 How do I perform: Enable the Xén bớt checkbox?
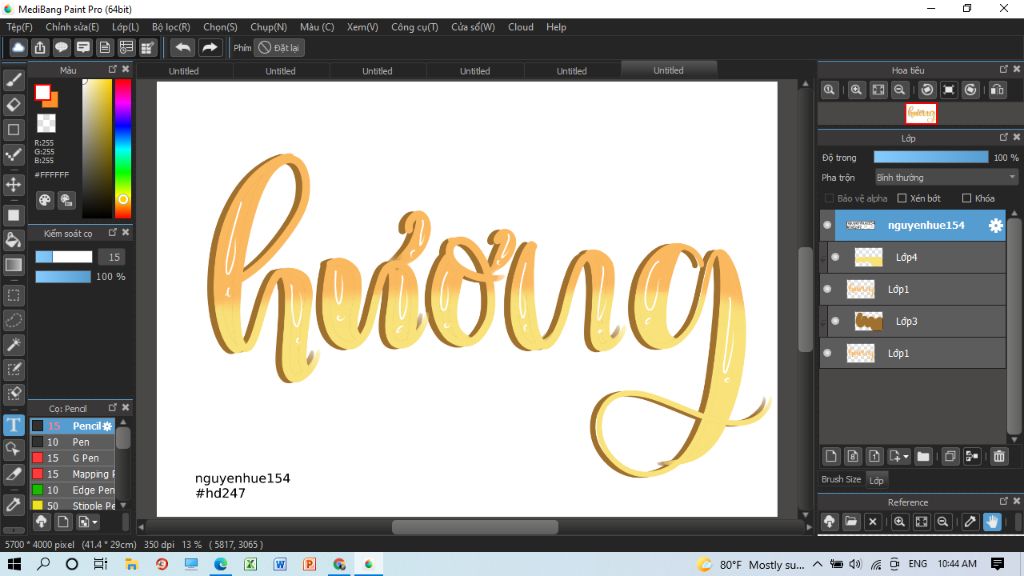click(x=902, y=198)
